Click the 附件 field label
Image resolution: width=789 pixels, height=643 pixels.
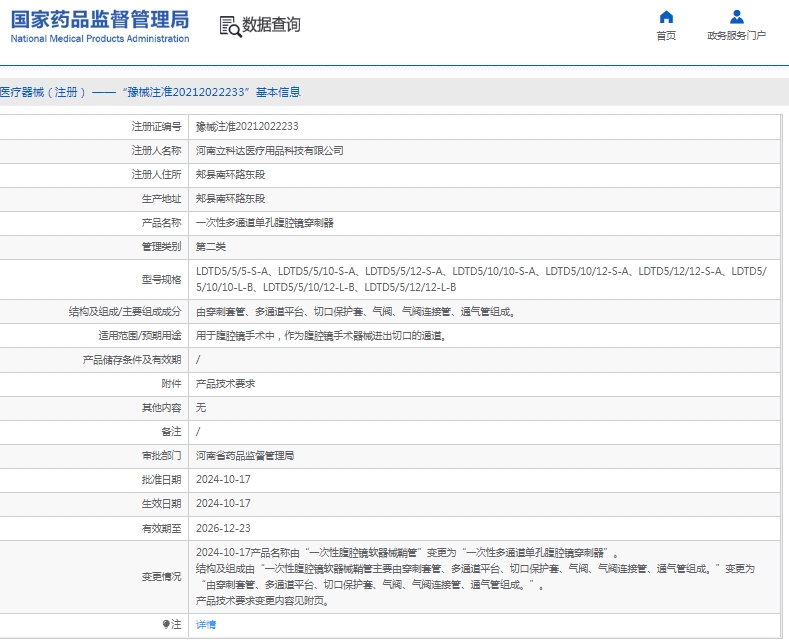click(171, 384)
